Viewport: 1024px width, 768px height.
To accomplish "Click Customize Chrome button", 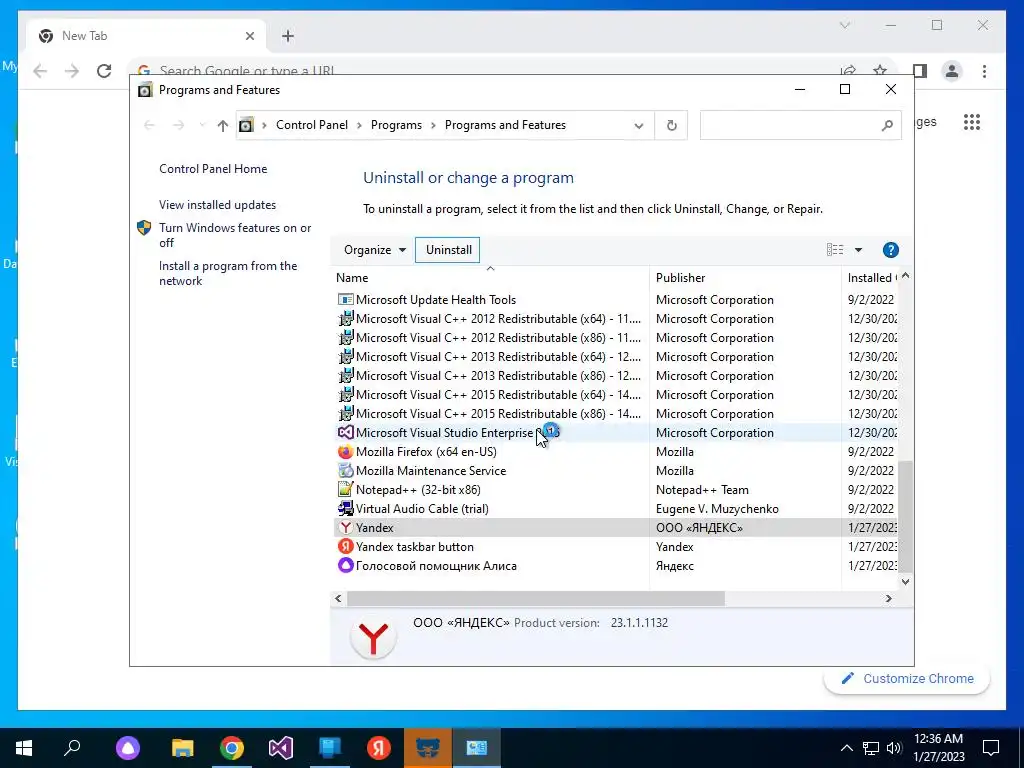I will tap(906, 679).
